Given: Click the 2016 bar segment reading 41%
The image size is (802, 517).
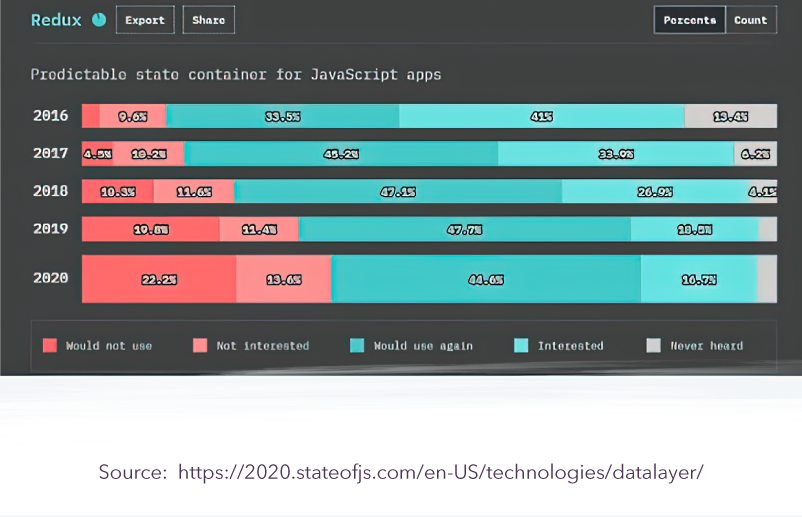Looking at the screenshot, I should [x=542, y=116].
